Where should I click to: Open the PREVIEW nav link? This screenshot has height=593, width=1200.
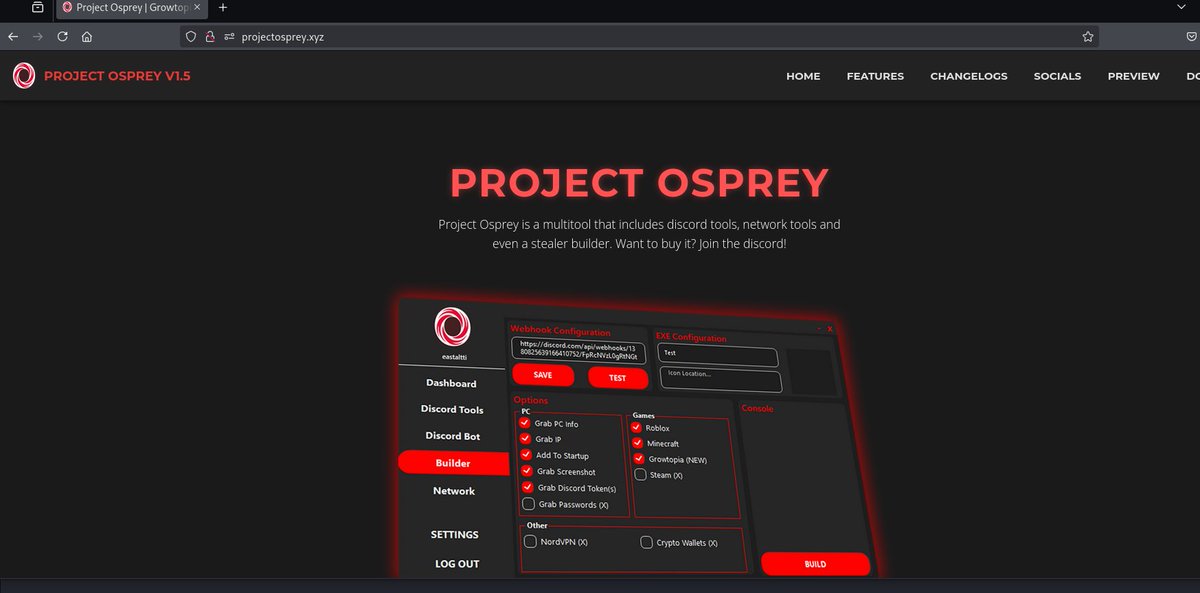tap(1133, 76)
